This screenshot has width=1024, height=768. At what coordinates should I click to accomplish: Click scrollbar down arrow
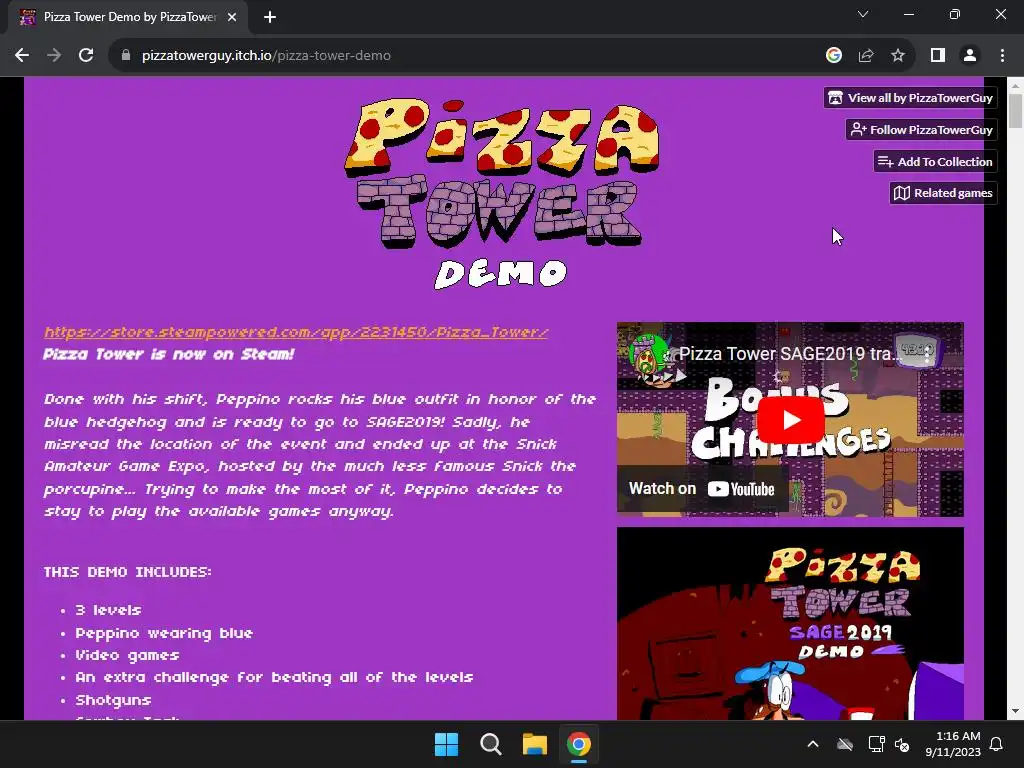[x=1015, y=711]
